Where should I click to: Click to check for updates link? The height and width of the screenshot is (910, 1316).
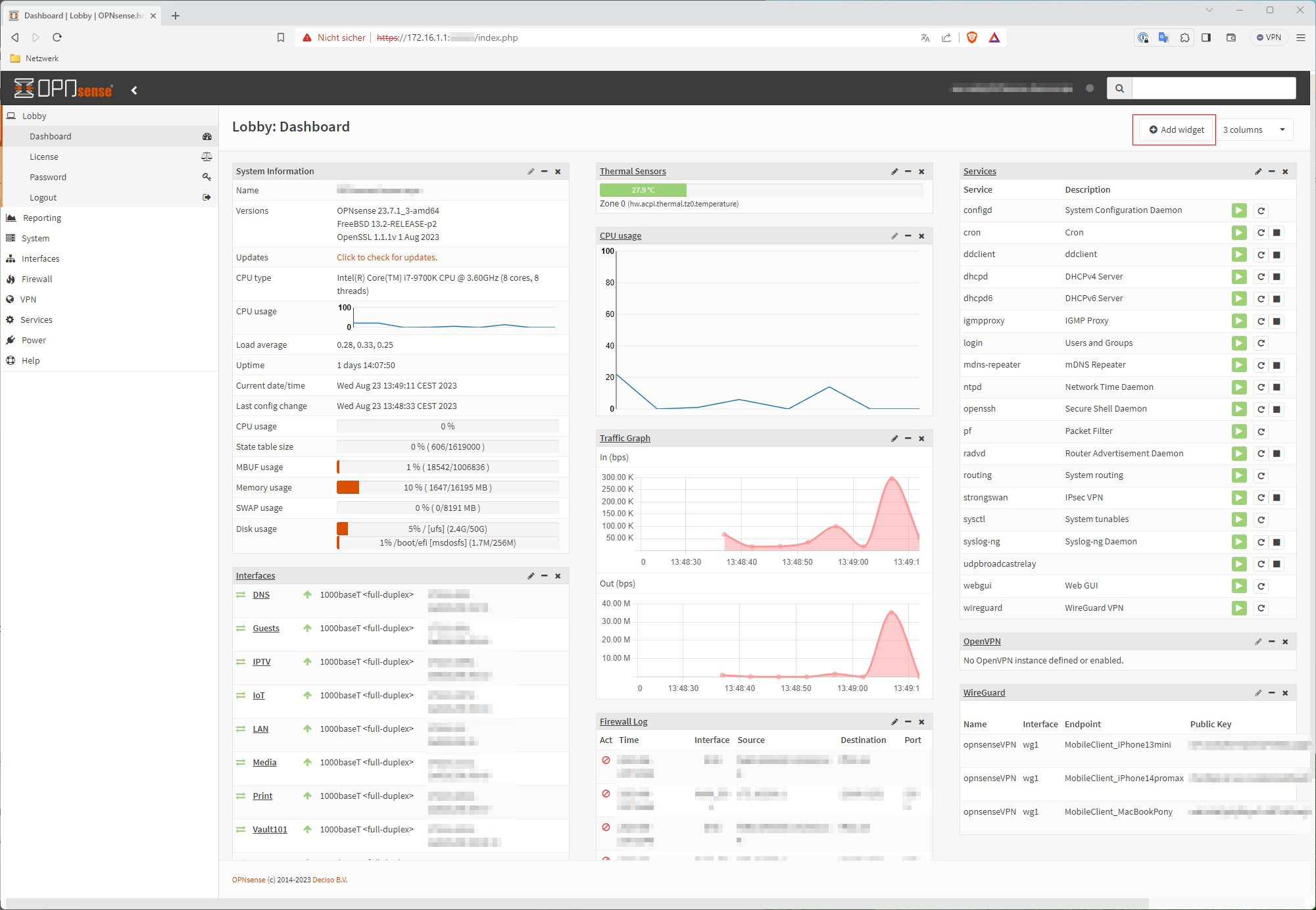[x=387, y=257]
